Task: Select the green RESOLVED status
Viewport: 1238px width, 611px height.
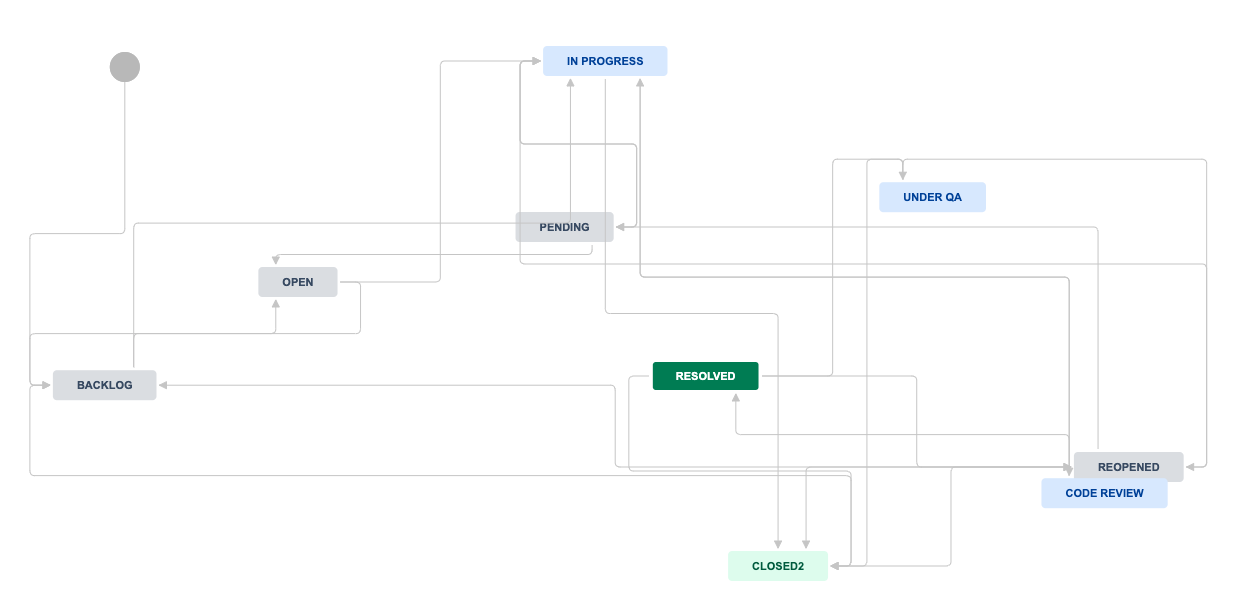Action: point(705,376)
